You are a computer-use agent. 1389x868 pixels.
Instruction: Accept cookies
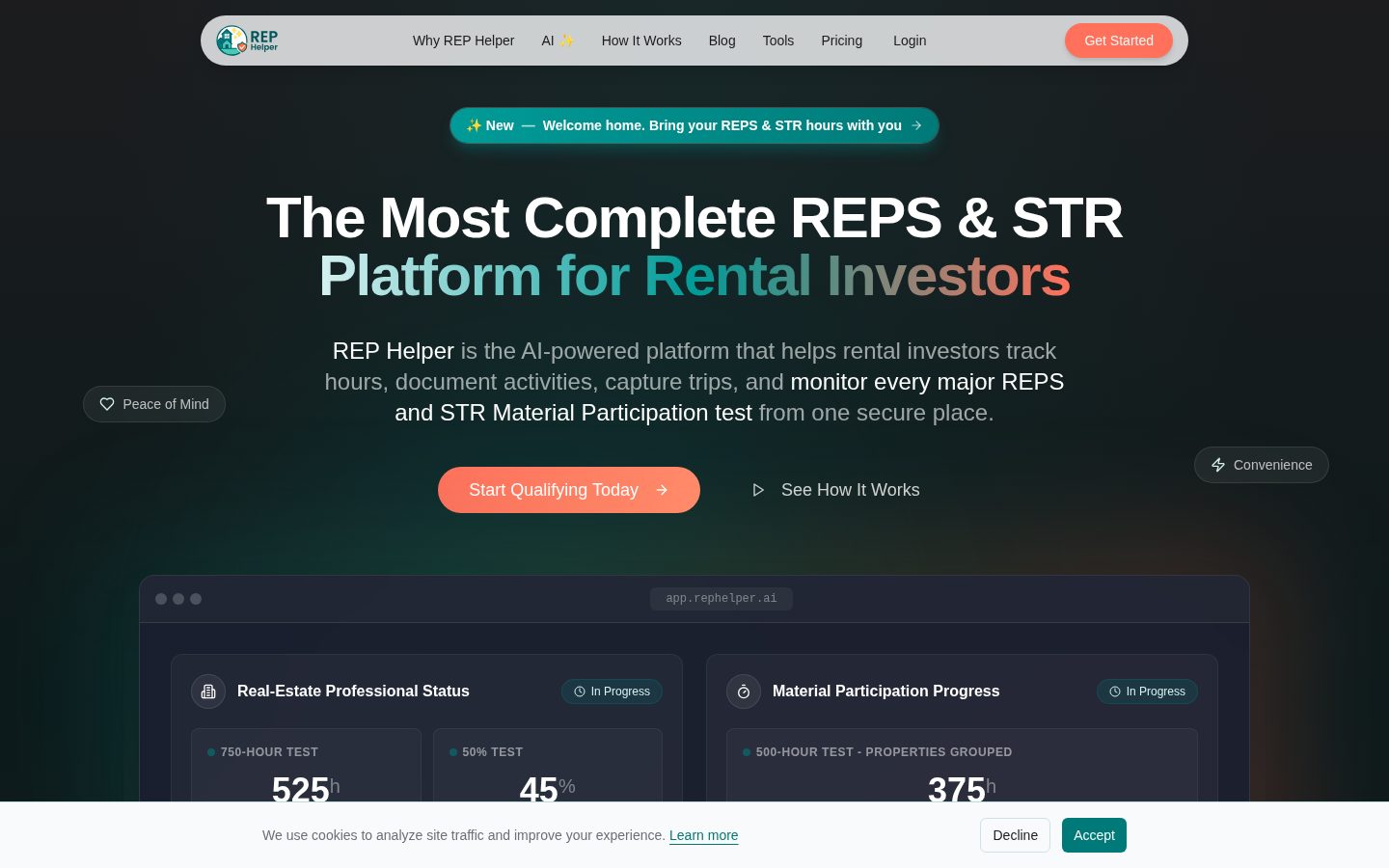pos(1094,835)
